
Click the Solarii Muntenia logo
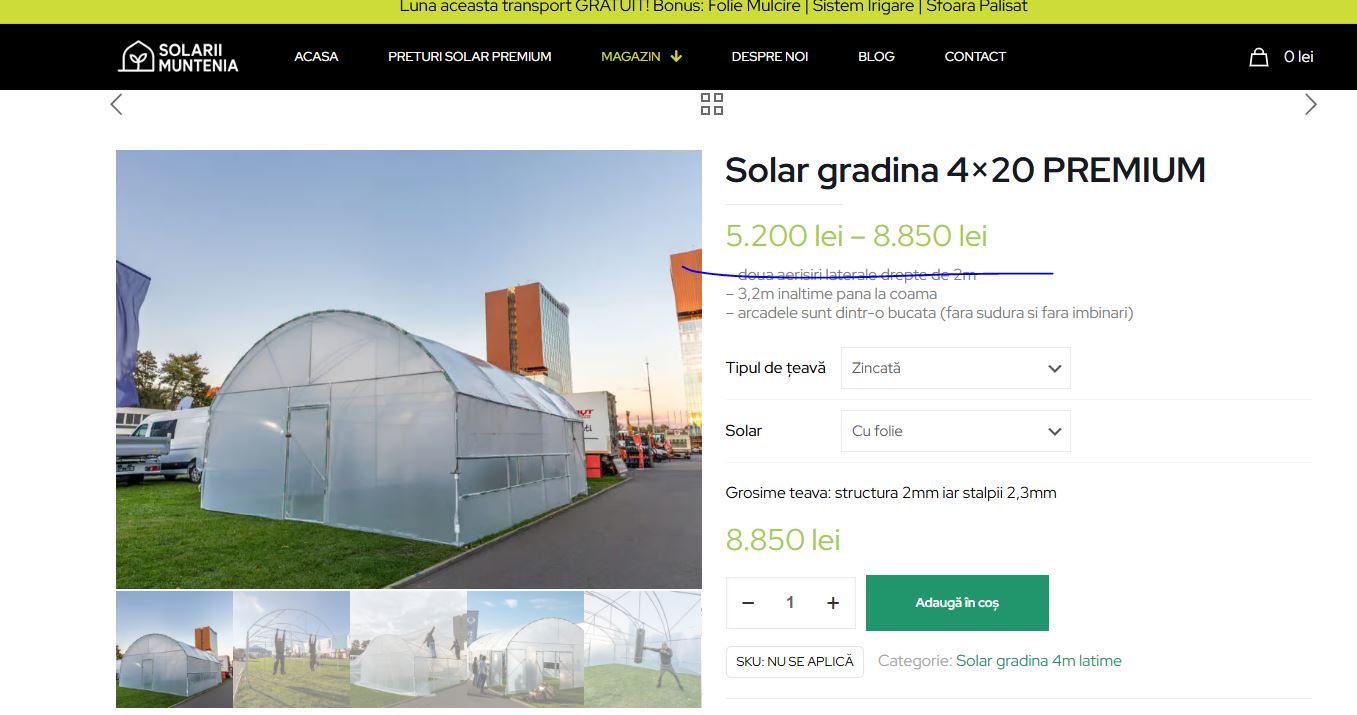pyautogui.click(x=178, y=57)
